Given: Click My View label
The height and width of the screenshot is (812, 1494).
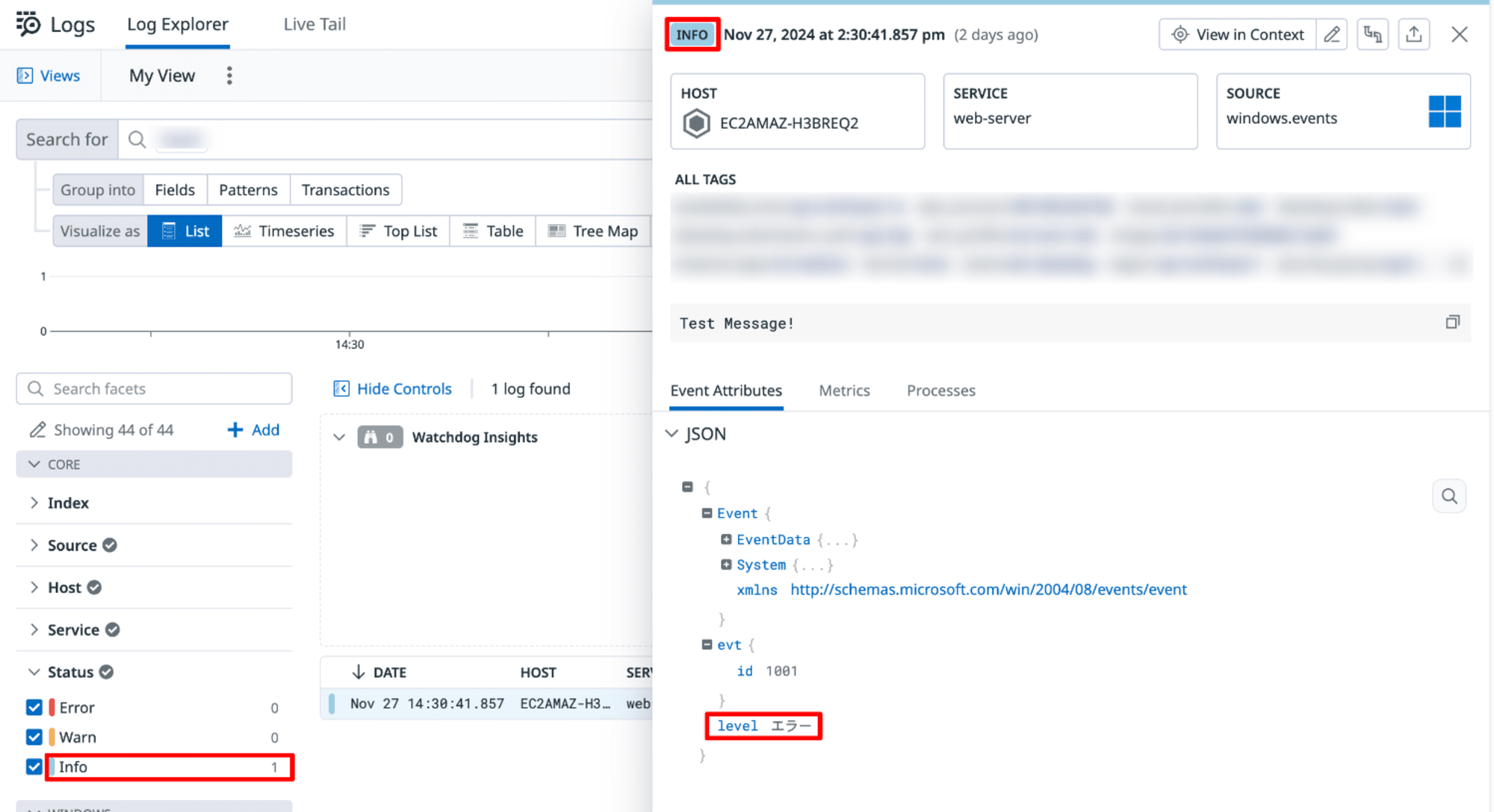Looking at the screenshot, I should coord(162,75).
